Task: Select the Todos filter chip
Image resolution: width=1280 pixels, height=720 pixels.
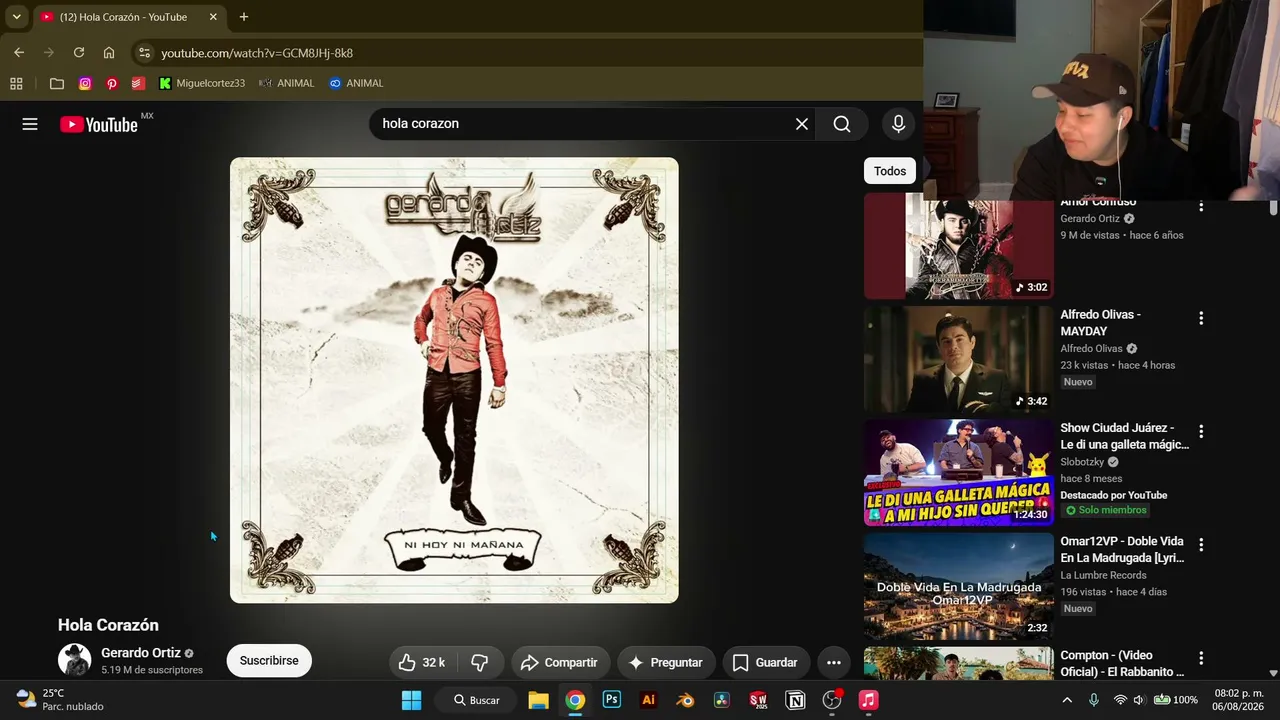Action: (x=890, y=171)
